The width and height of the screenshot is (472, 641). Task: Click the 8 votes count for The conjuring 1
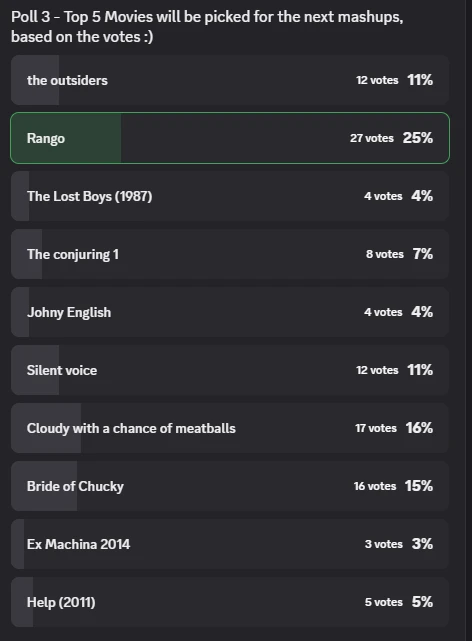point(385,254)
